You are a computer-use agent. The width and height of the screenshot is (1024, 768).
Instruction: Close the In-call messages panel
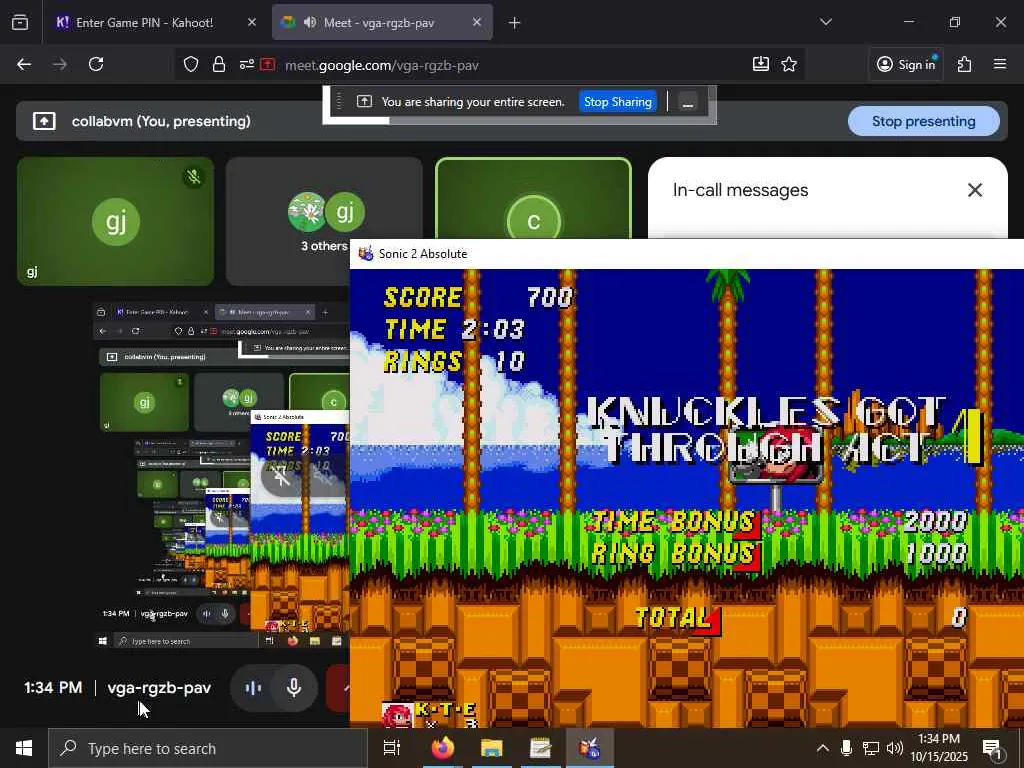[975, 190]
